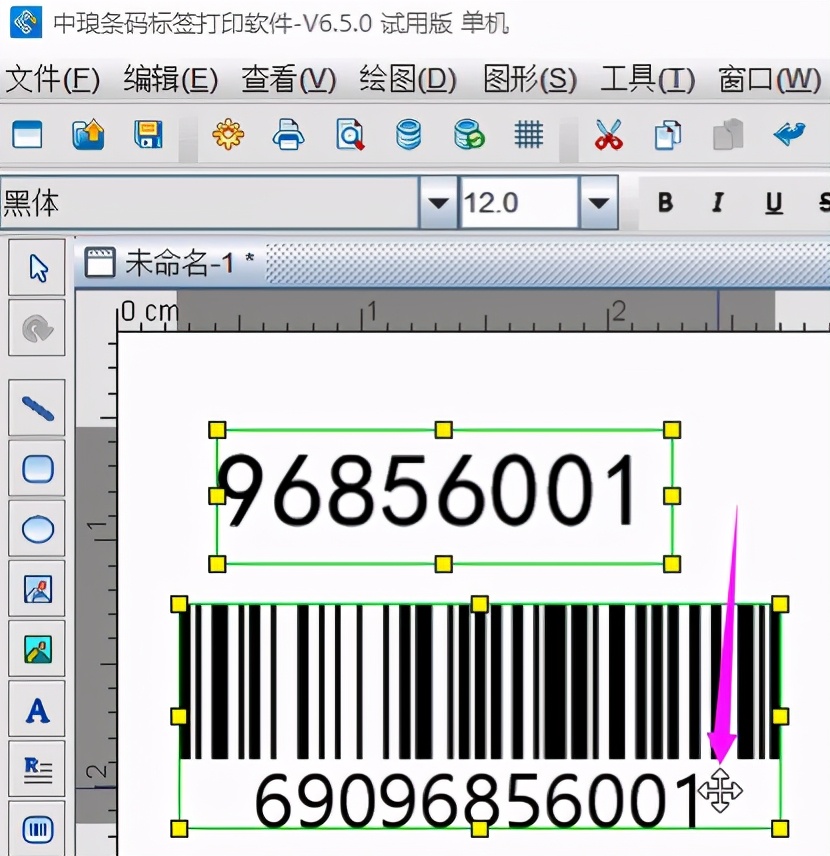Viewport: 830px width, 856px height.
Task: Click the print icon
Action: pyautogui.click(x=288, y=134)
